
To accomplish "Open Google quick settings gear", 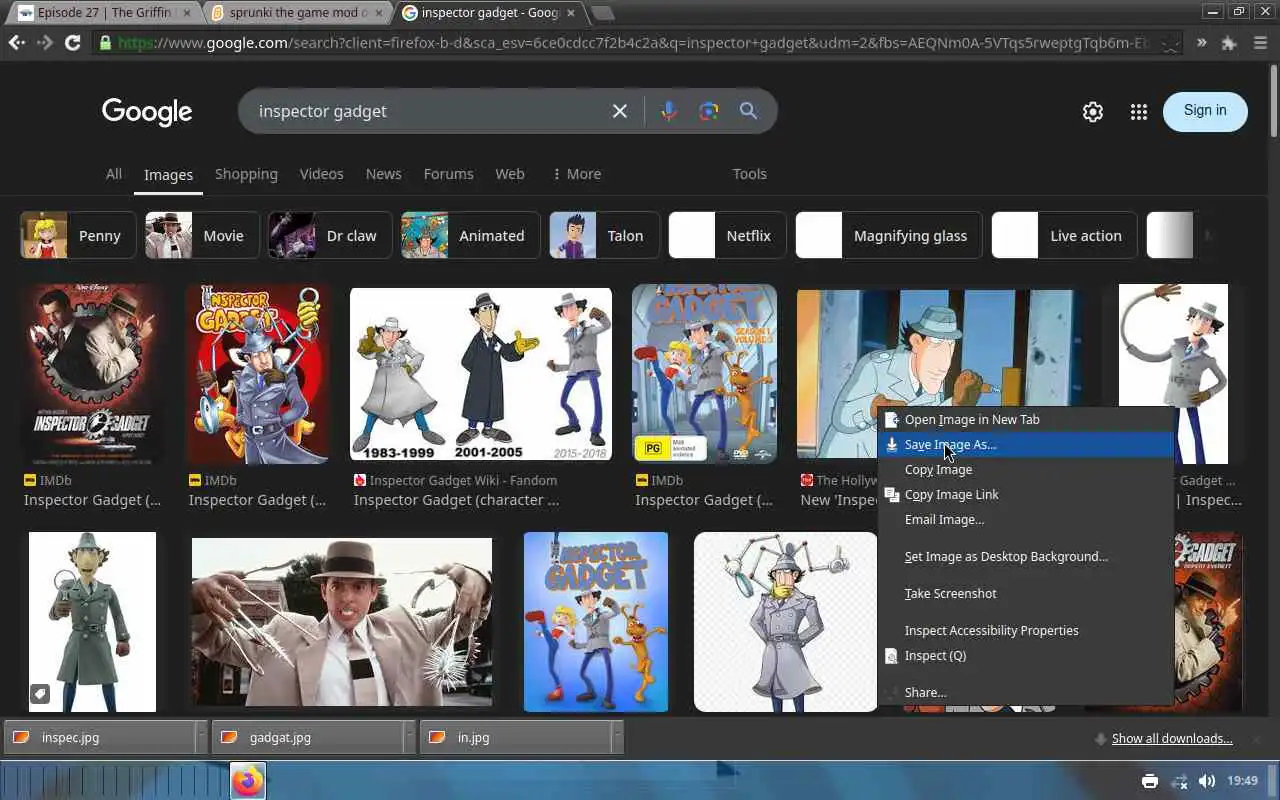I will [x=1093, y=112].
